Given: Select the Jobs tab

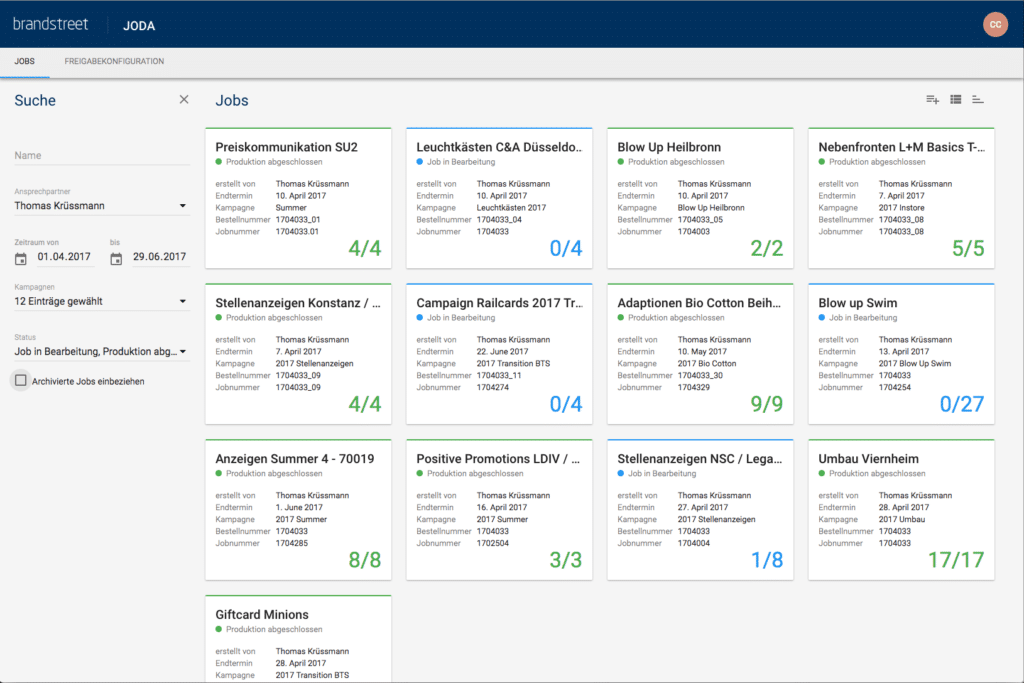Looking at the screenshot, I should [25, 62].
